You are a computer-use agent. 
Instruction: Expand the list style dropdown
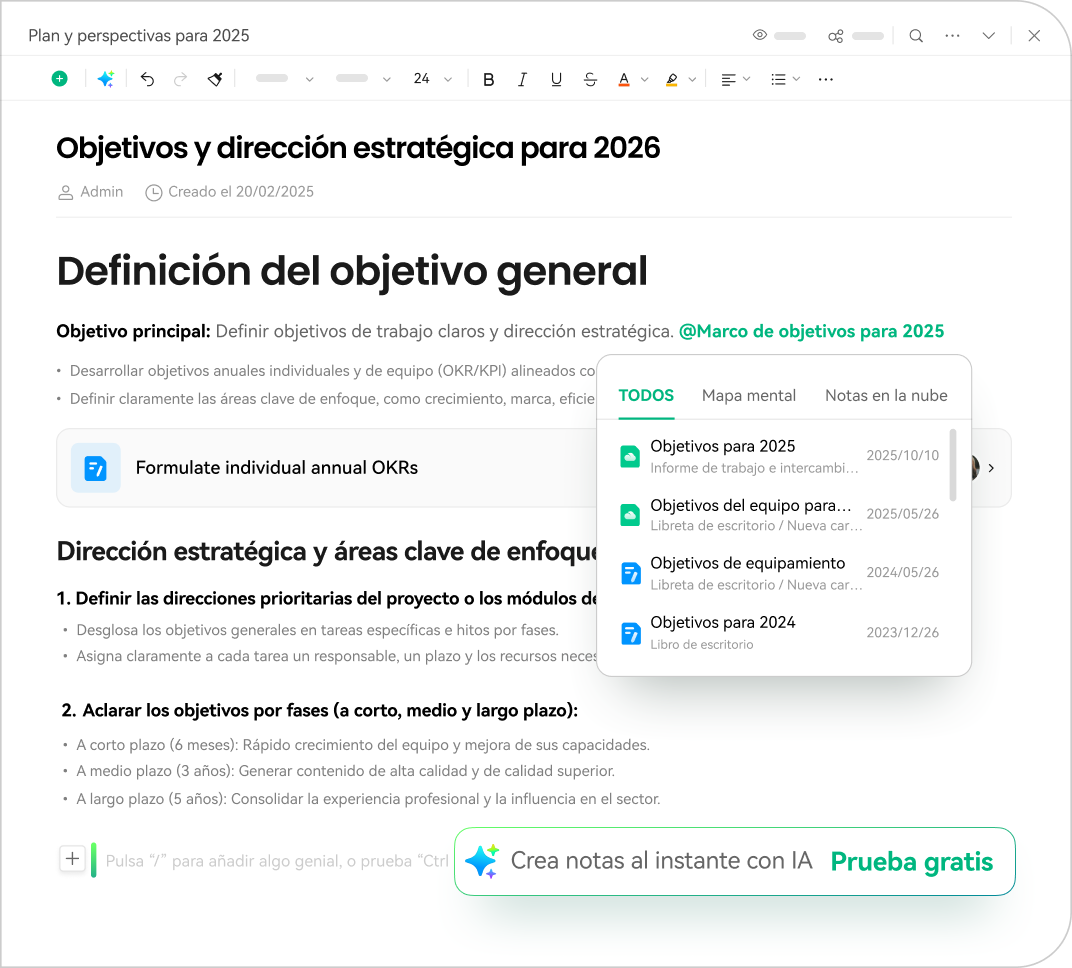point(785,79)
